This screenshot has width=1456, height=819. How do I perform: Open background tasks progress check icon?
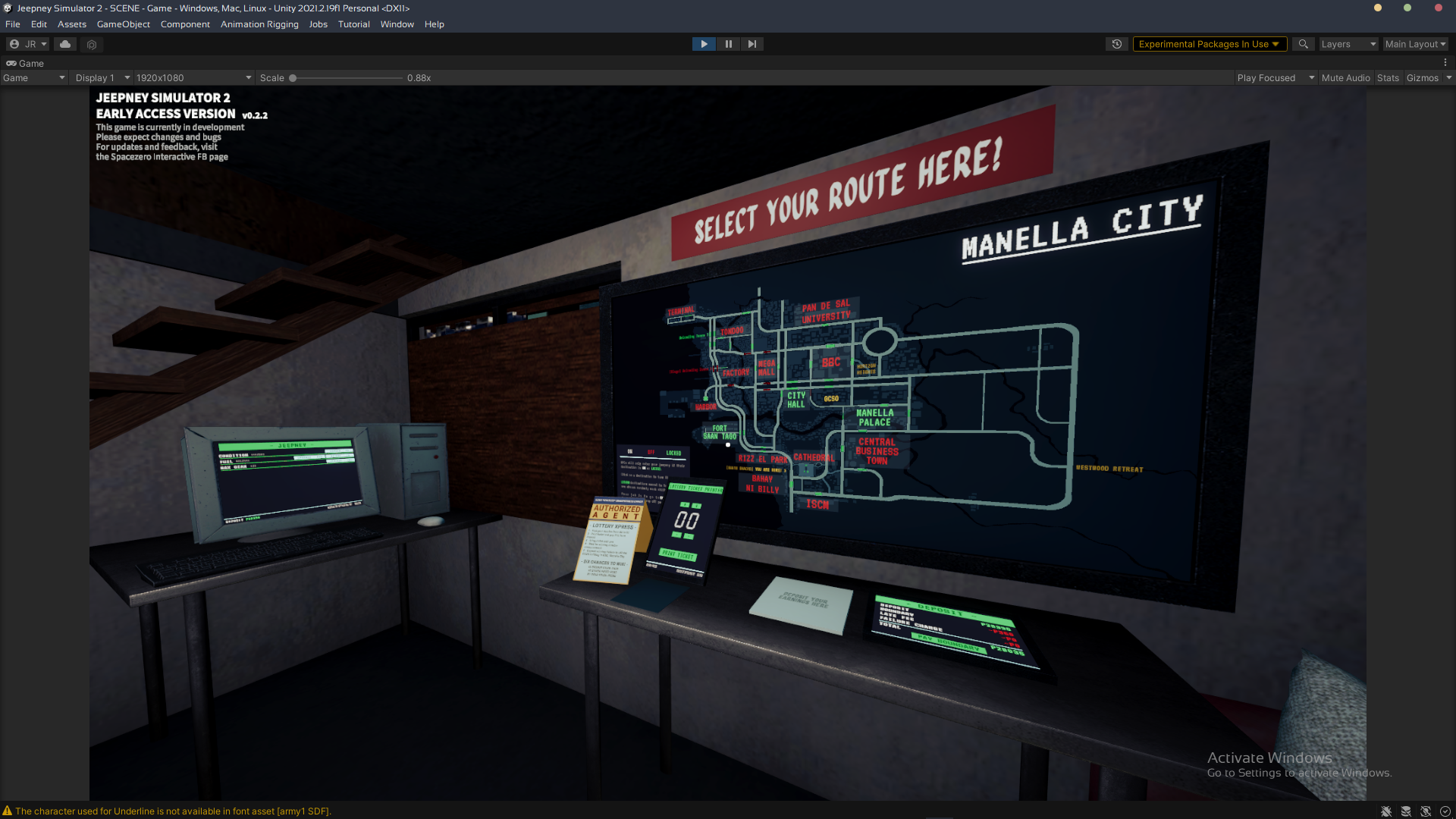(1446, 811)
